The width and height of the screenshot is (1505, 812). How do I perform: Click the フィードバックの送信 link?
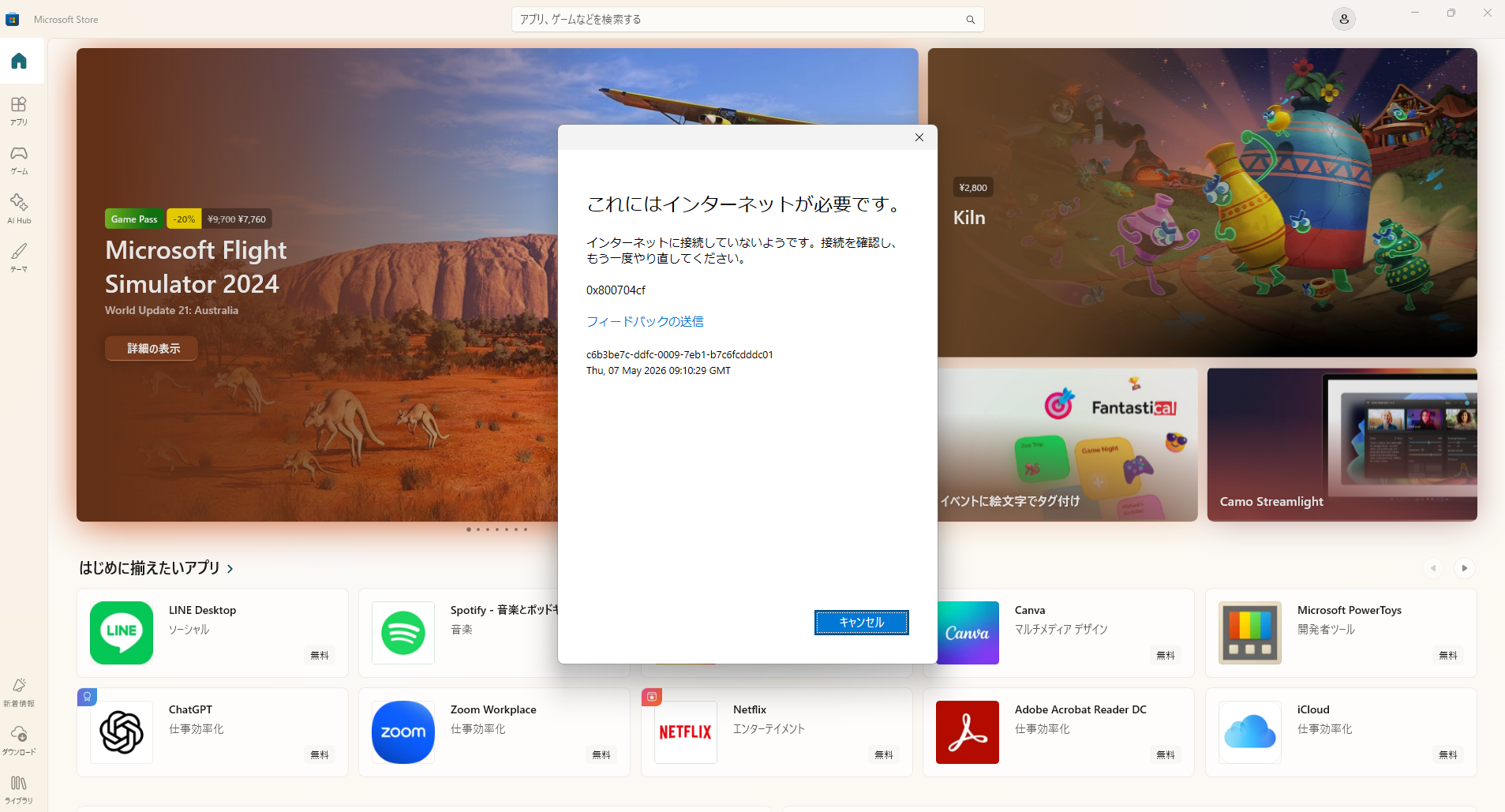click(x=645, y=321)
